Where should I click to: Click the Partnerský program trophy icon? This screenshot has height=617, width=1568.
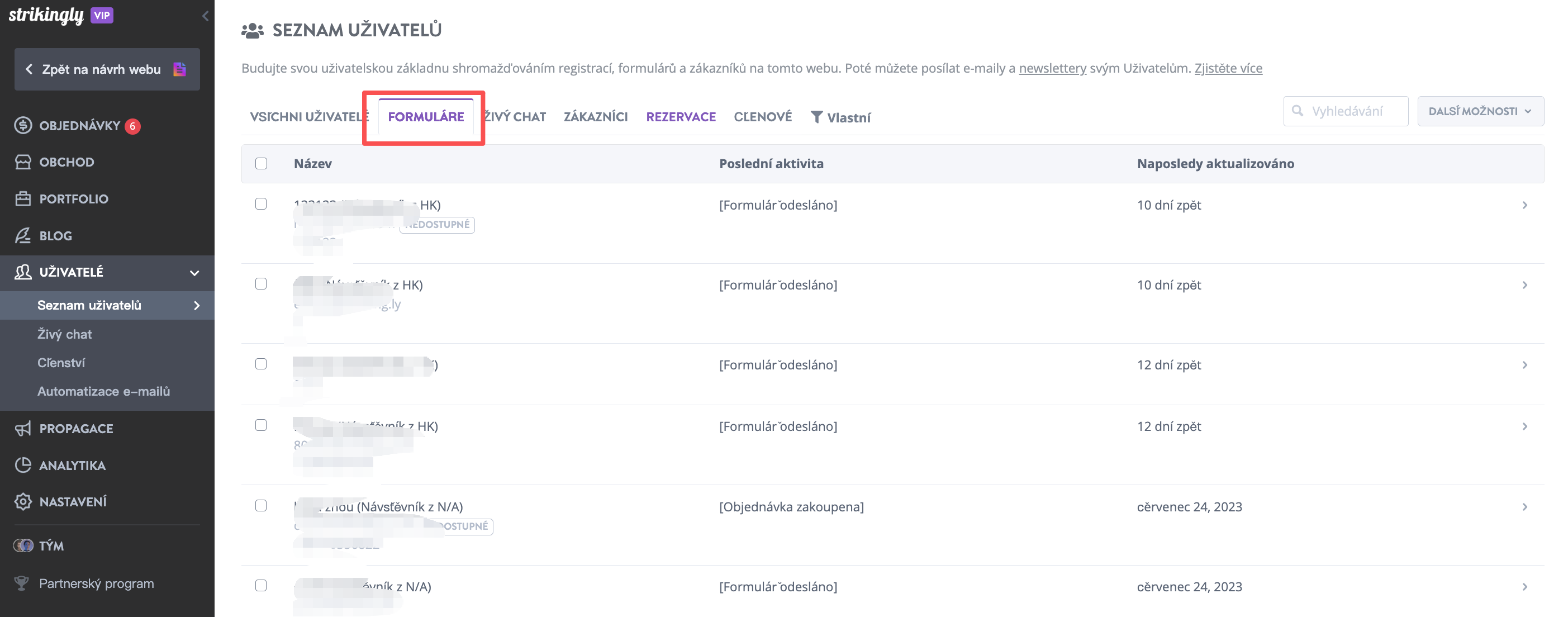(22, 583)
